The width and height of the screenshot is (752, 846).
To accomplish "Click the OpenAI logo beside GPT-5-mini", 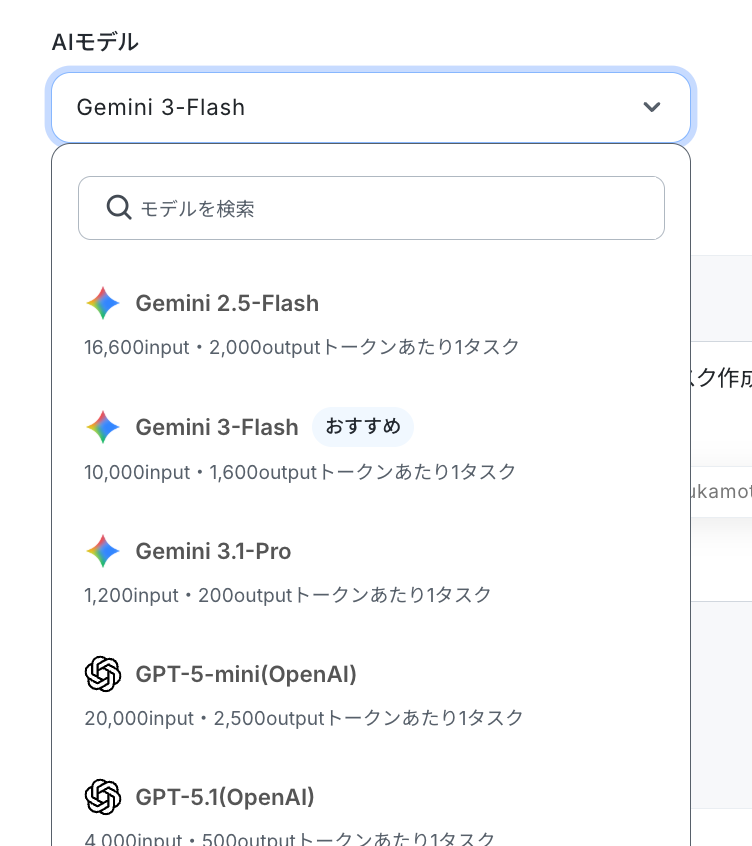I will tap(102, 674).
